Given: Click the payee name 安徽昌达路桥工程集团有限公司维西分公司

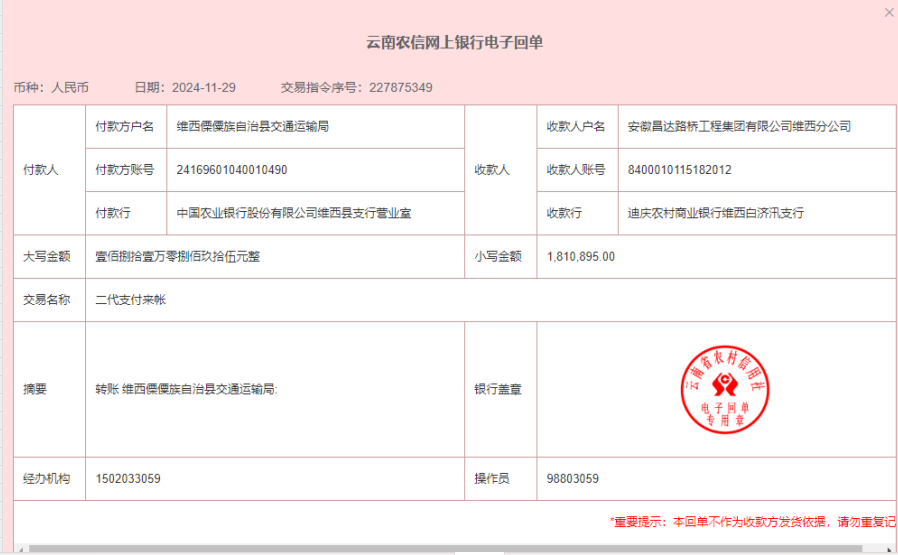Looking at the screenshot, I should click(739, 127).
